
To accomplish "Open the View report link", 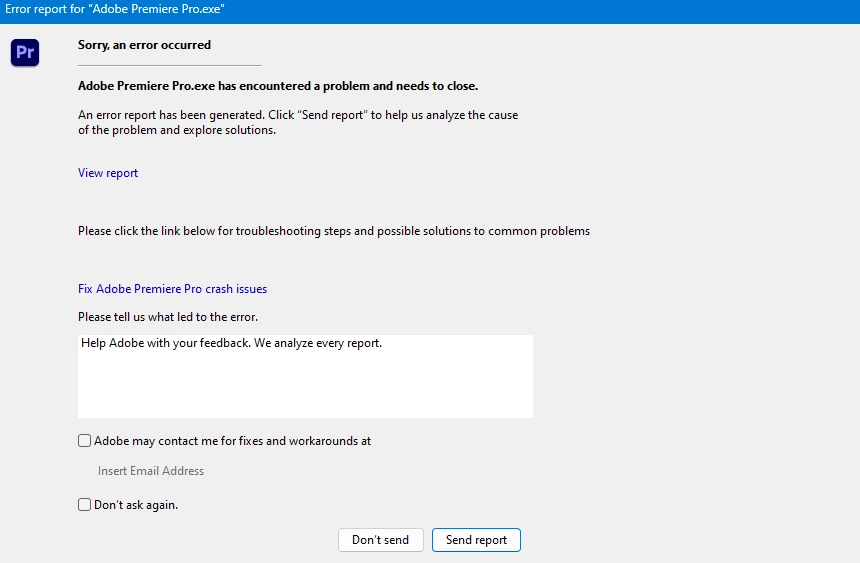I will (108, 173).
